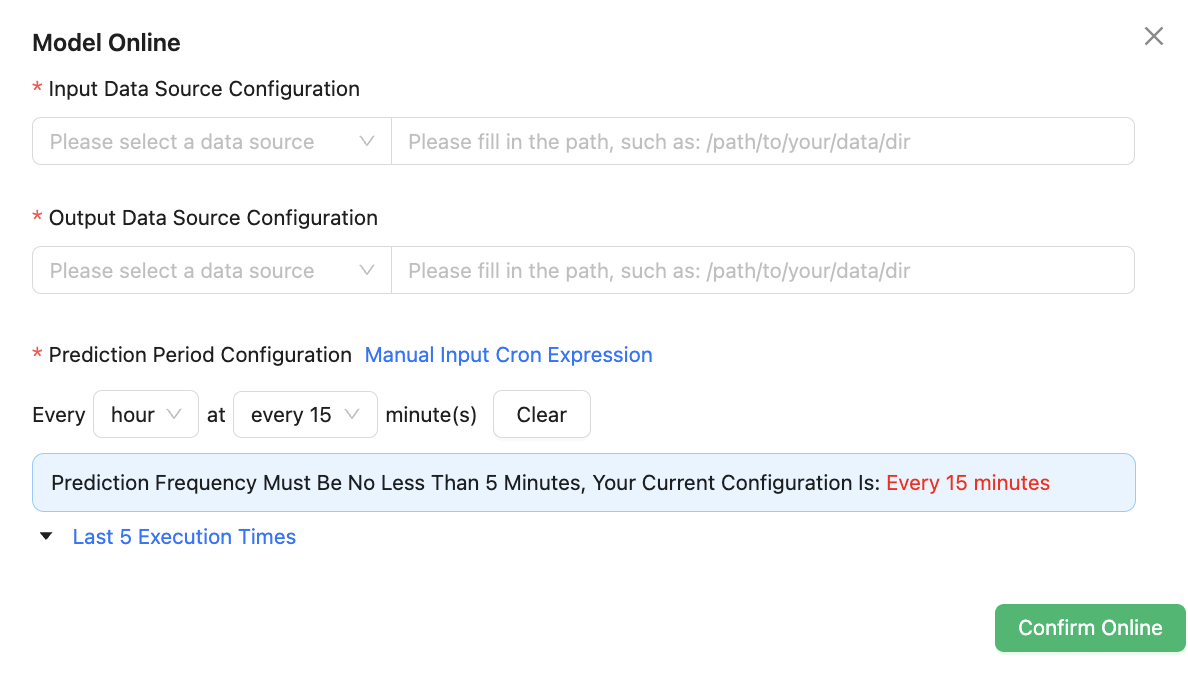
Task: Open the input 'Please select a data source' dropdown
Action: pyautogui.click(x=200, y=142)
